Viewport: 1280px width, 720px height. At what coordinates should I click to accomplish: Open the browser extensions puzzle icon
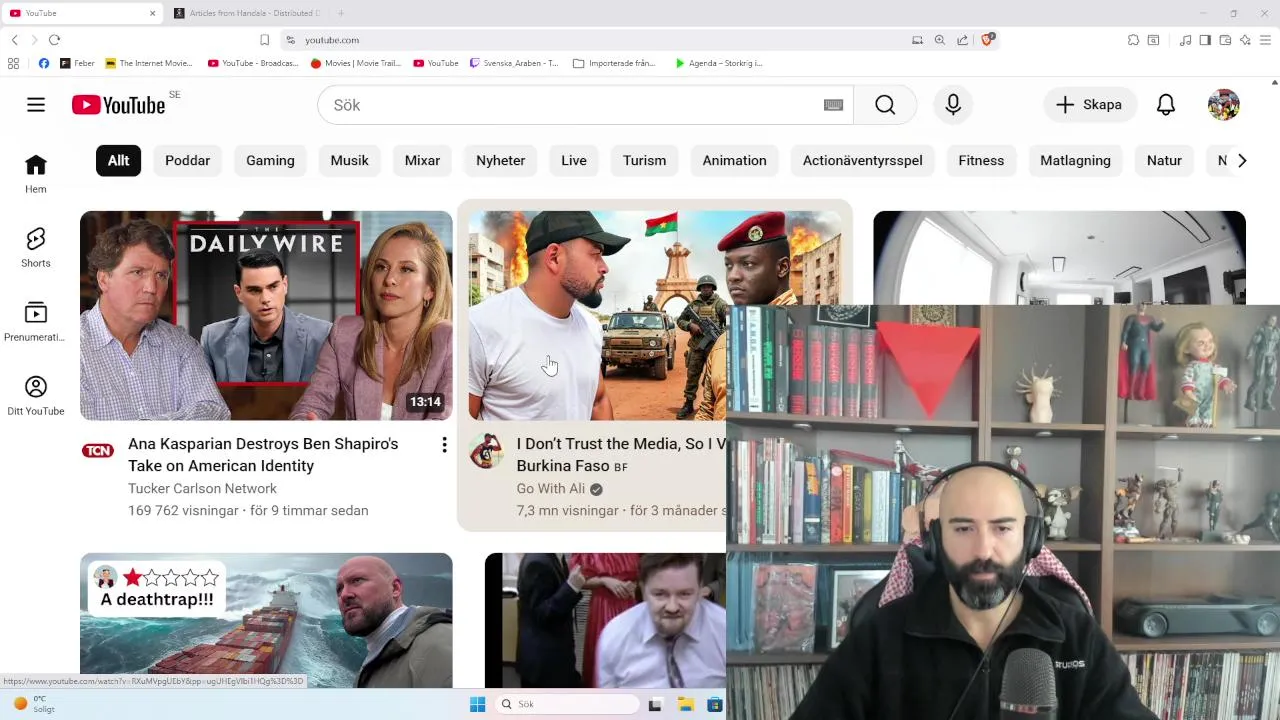click(1133, 40)
